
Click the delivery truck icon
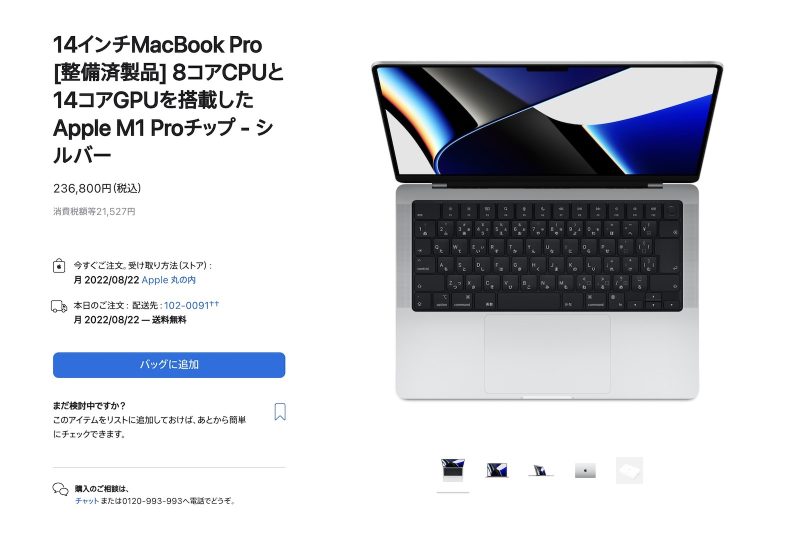tap(59, 306)
